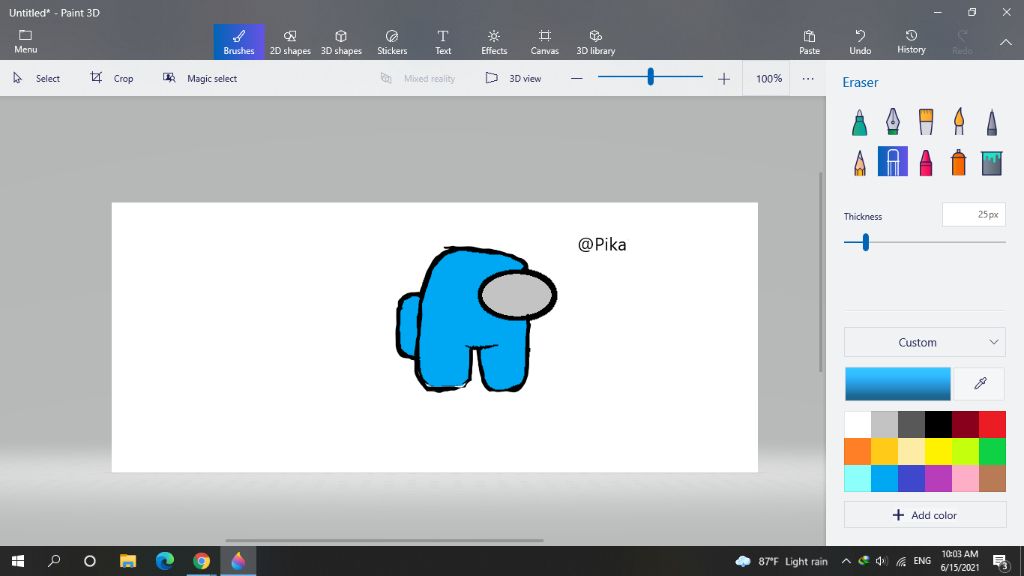Open the History panel
Viewport: 1024px width, 576px height.
click(911, 42)
